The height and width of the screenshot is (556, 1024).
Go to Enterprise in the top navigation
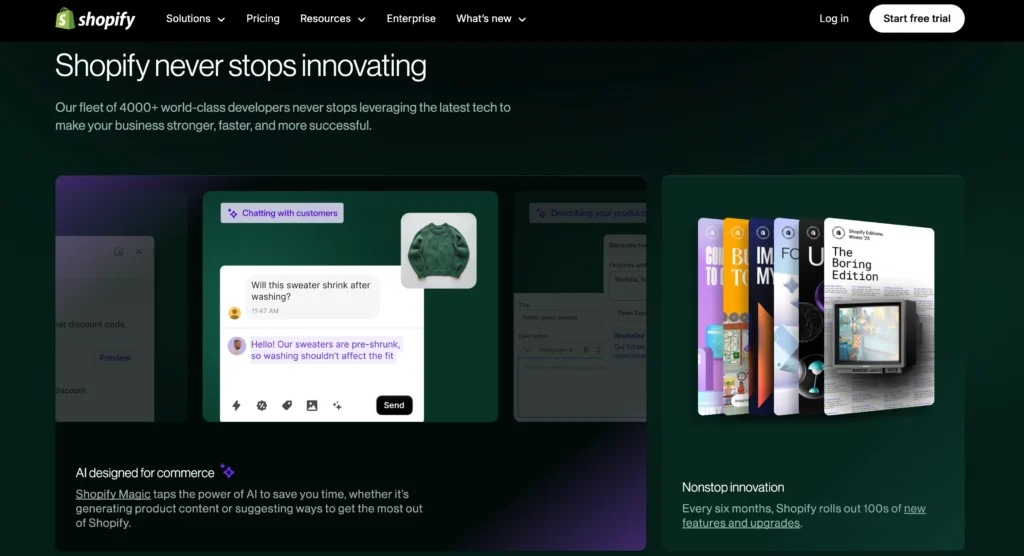click(x=411, y=19)
